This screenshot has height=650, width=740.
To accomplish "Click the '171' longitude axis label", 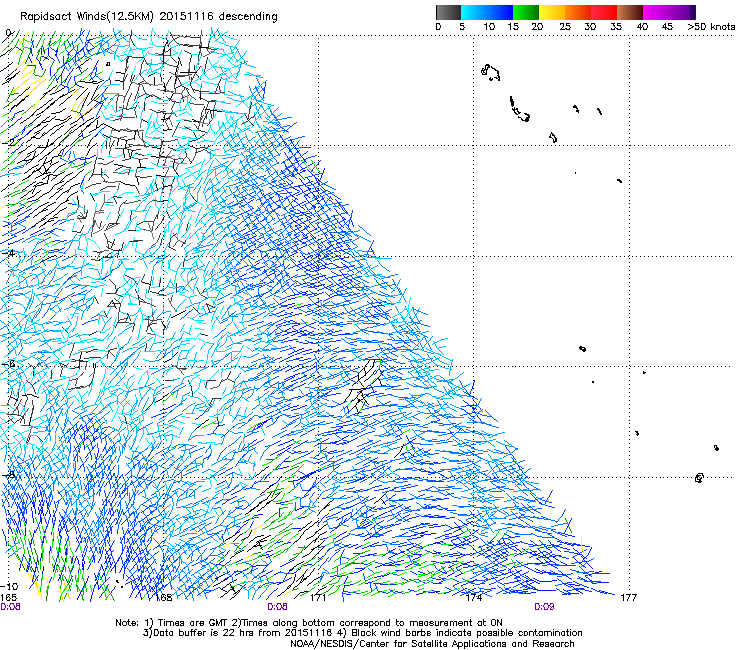I will pos(318,598).
